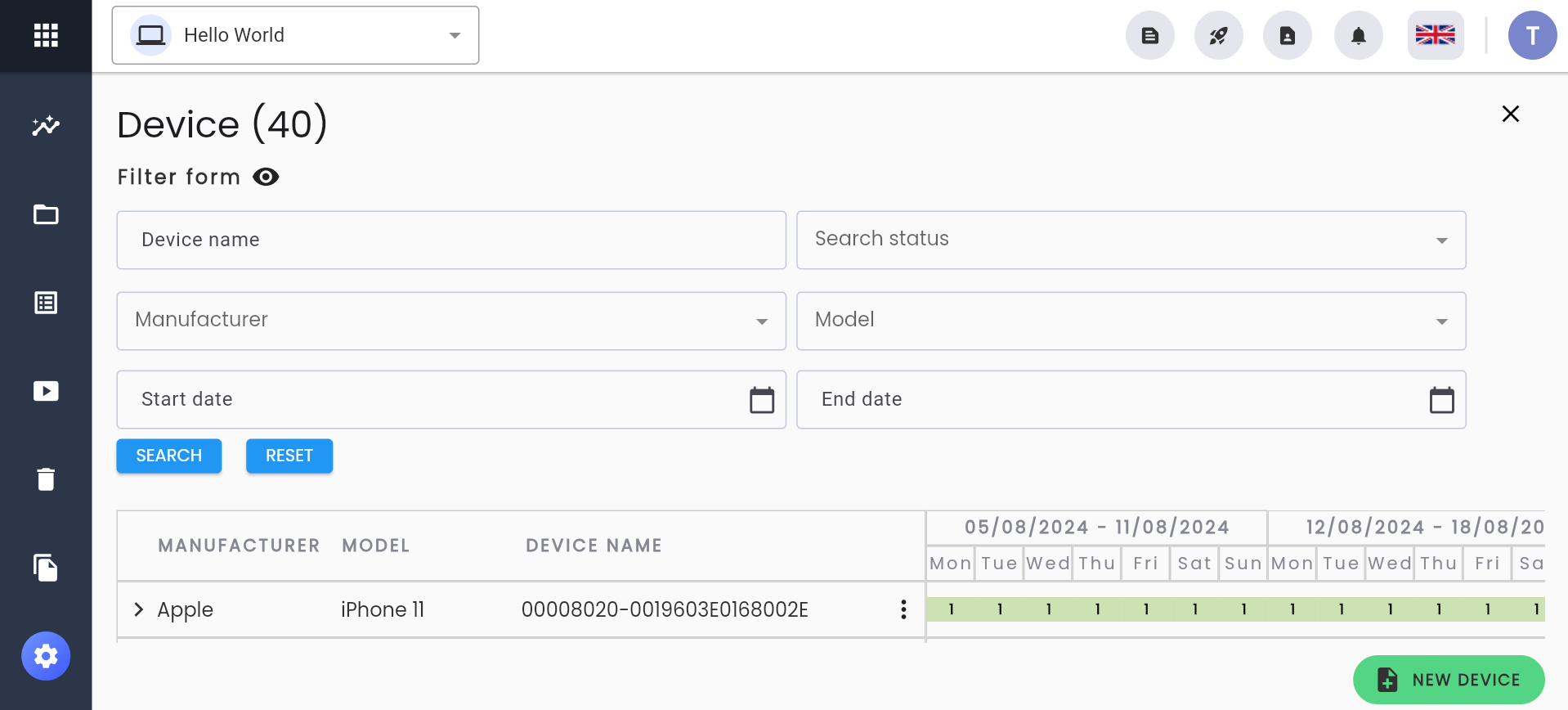Click the user file icon in header
The image size is (1568, 710).
point(1288,35)
